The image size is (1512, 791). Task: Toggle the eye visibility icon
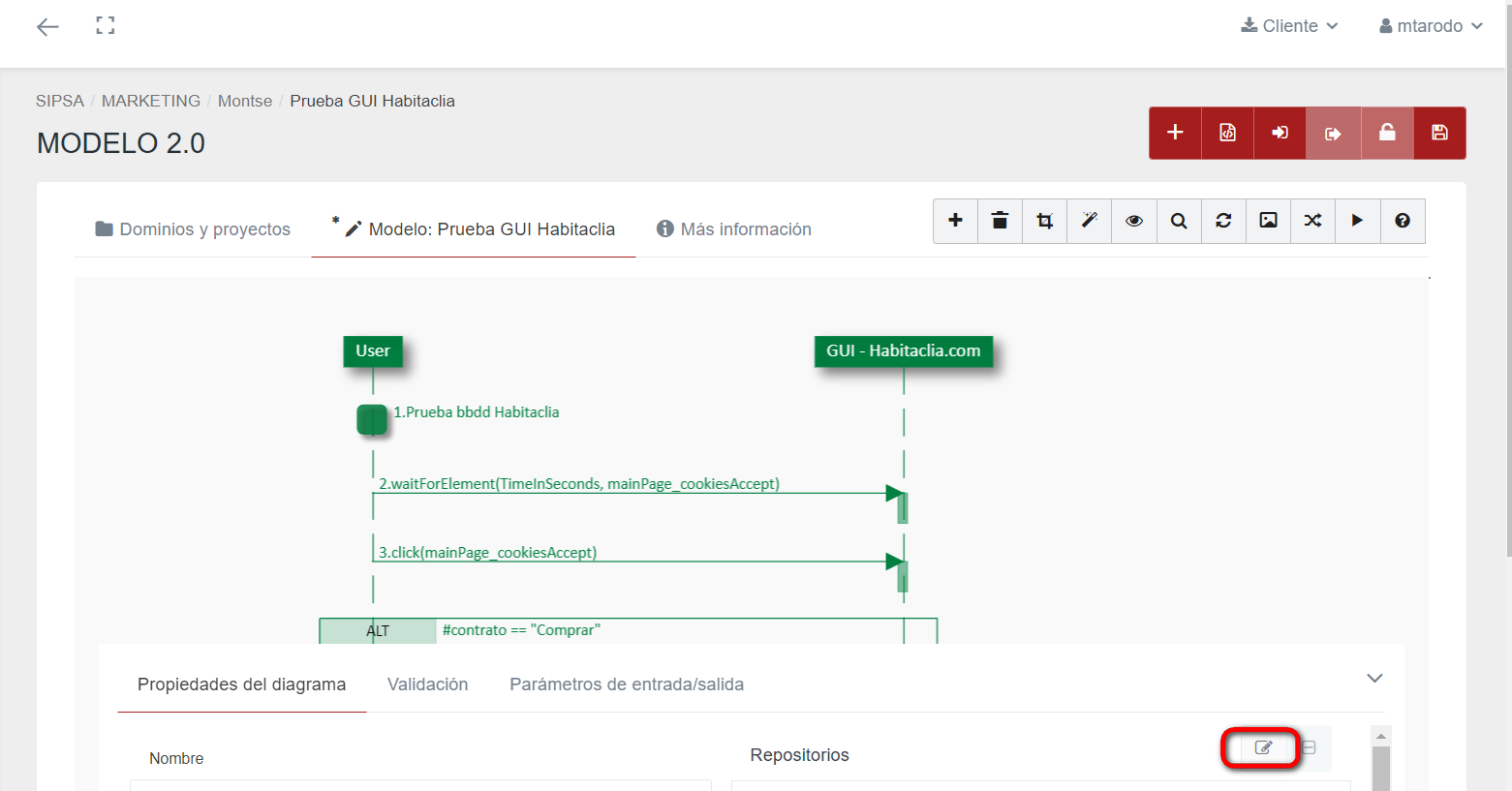pyautogui.click(x=1133, y=221)
